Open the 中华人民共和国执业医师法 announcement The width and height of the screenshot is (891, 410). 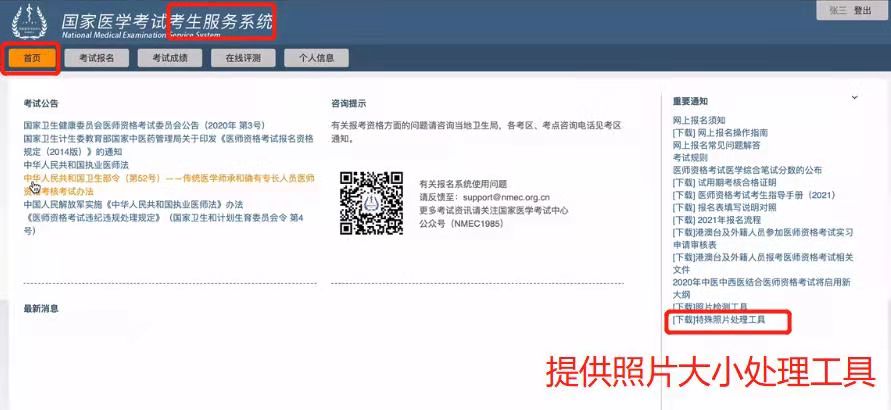pos(76,164)
